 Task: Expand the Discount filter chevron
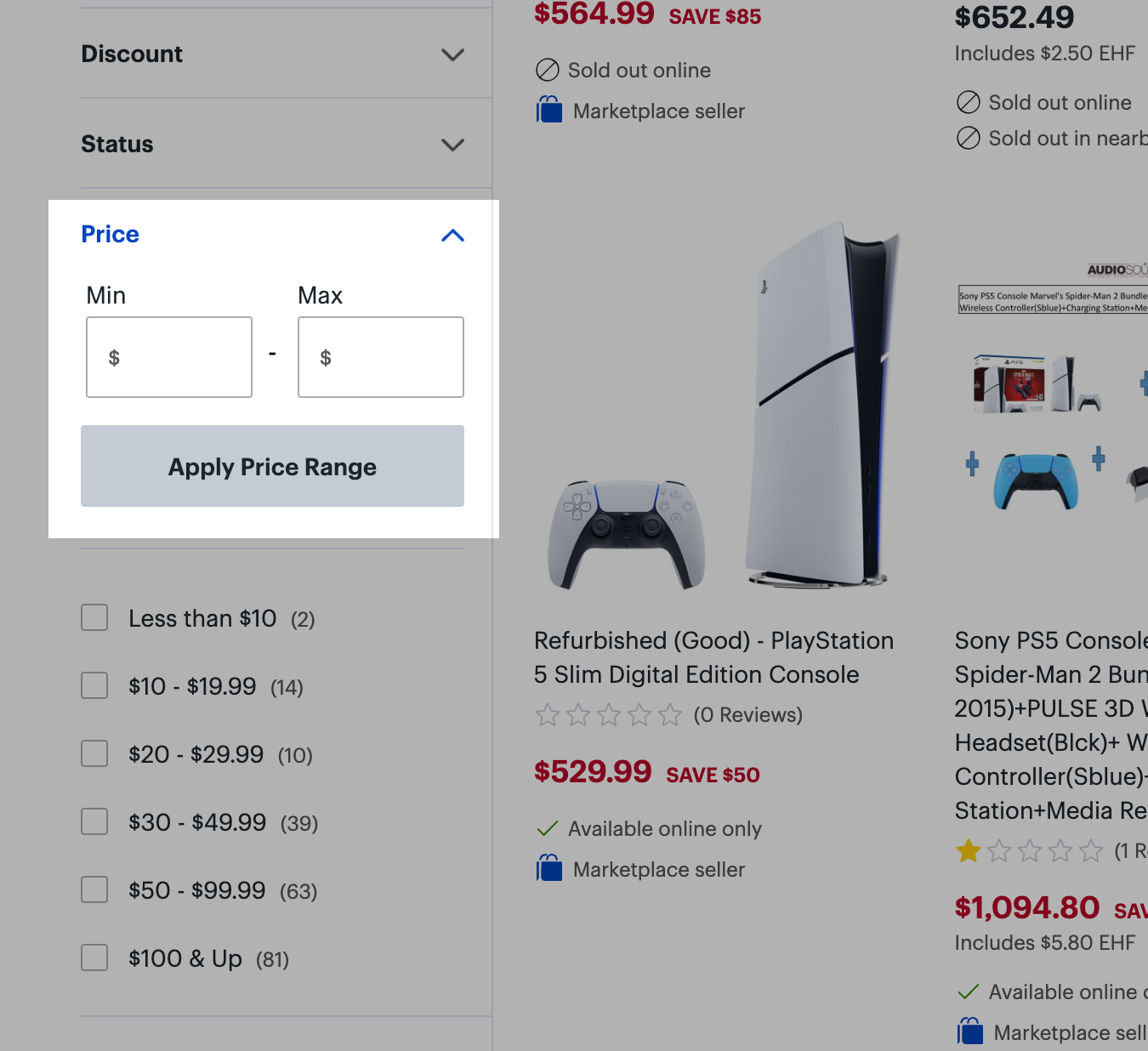[x=452, y=55]
